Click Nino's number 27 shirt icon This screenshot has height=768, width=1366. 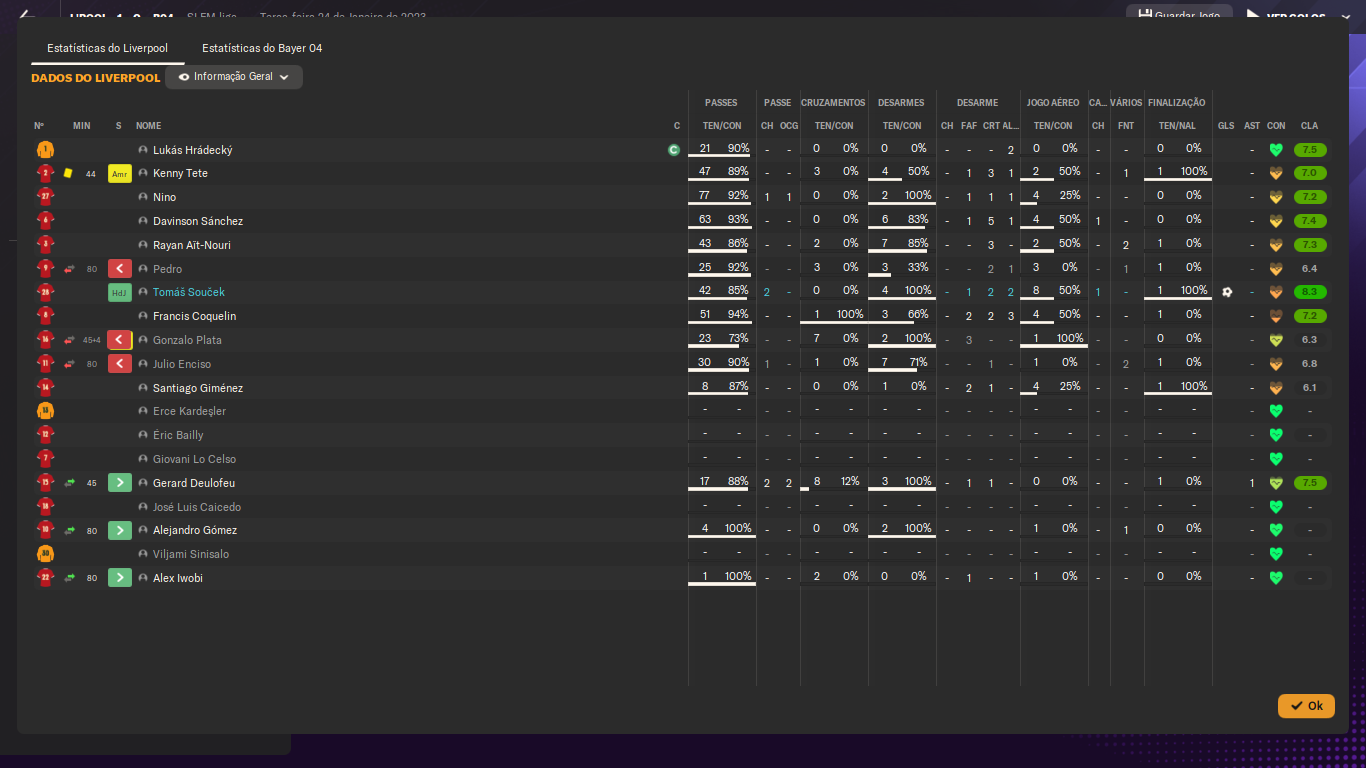[x=45, y=197]
